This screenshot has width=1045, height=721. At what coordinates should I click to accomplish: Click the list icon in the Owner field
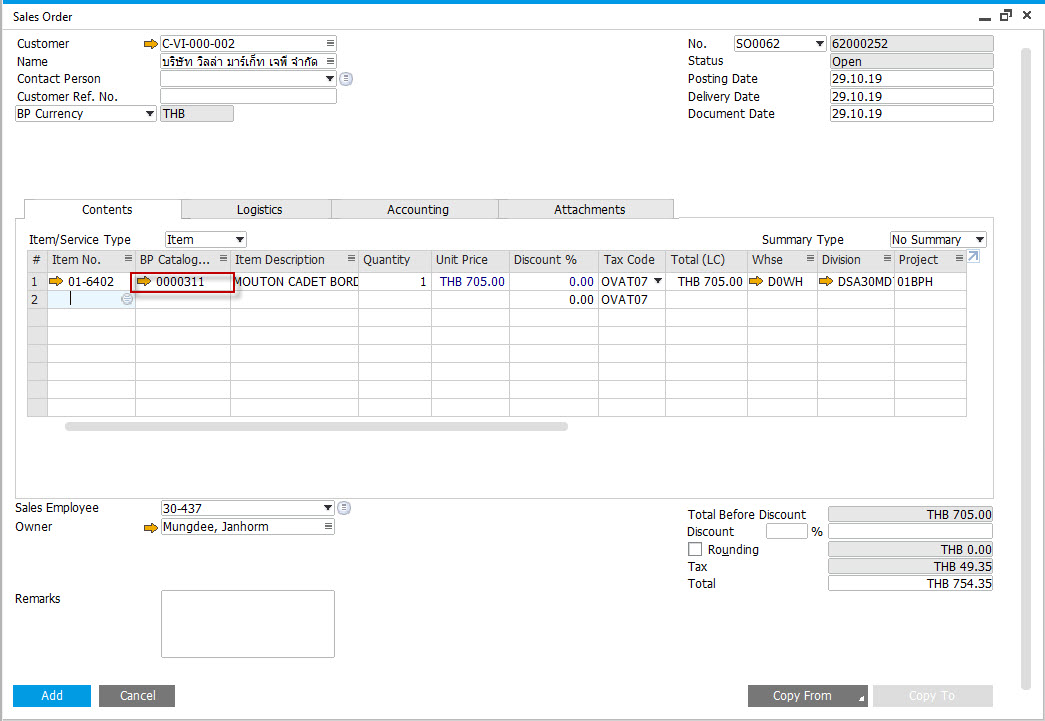[328, 526]
